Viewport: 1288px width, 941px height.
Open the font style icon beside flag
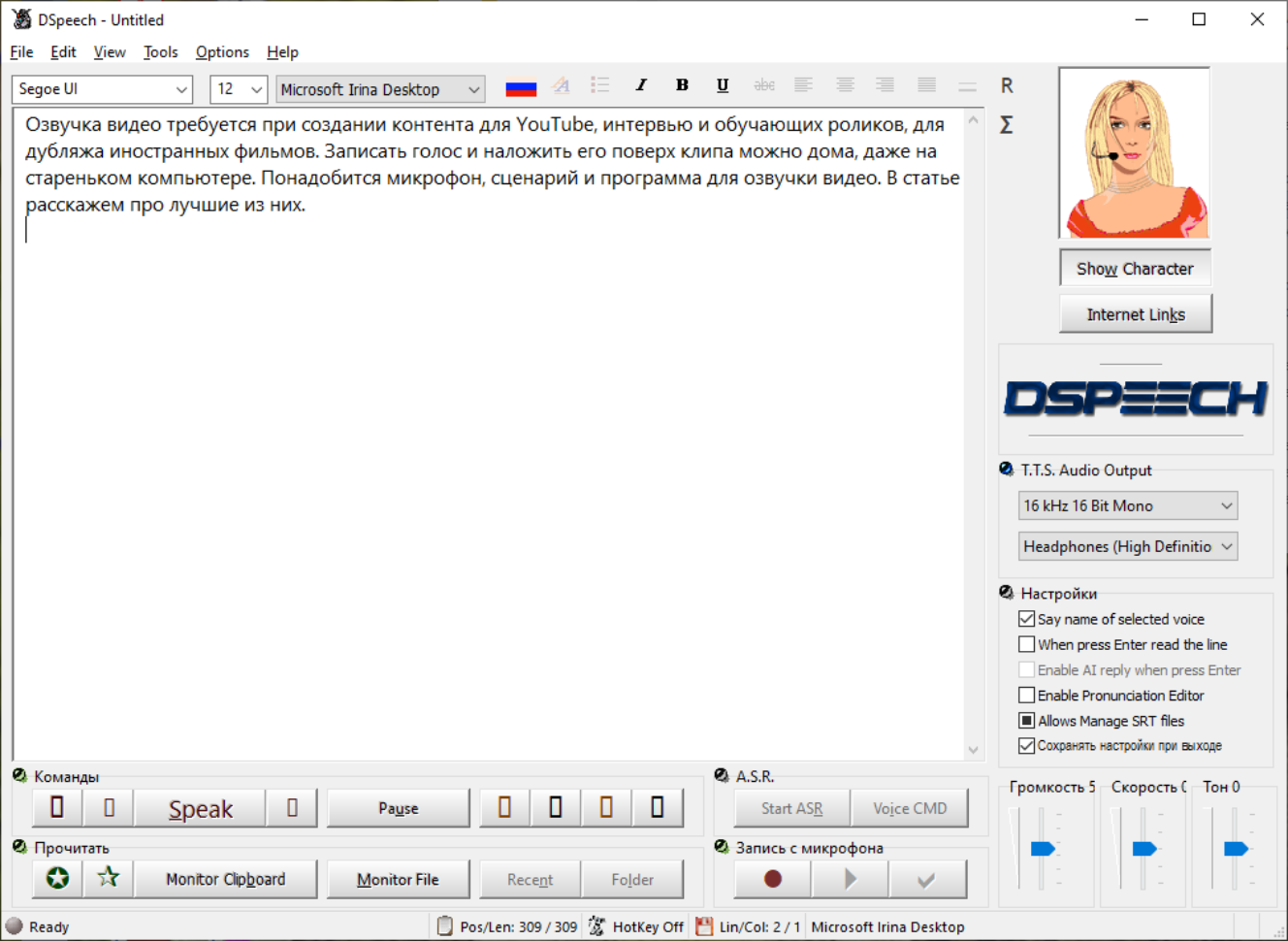561,86
